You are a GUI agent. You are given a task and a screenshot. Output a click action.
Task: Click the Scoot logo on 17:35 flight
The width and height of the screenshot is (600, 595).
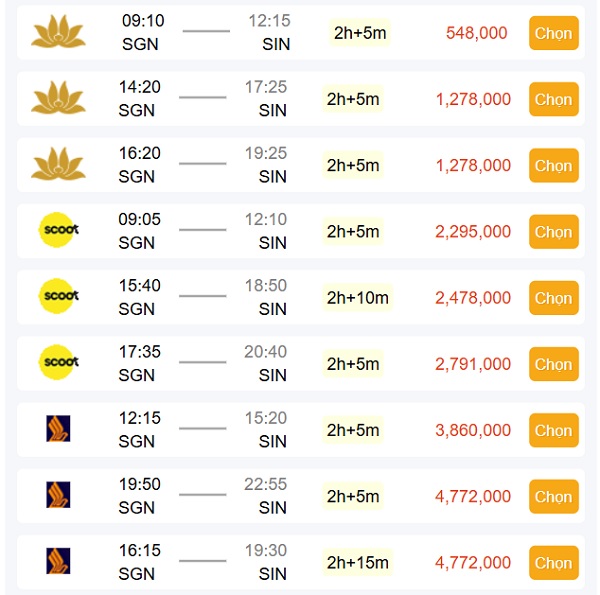[59, 363]
